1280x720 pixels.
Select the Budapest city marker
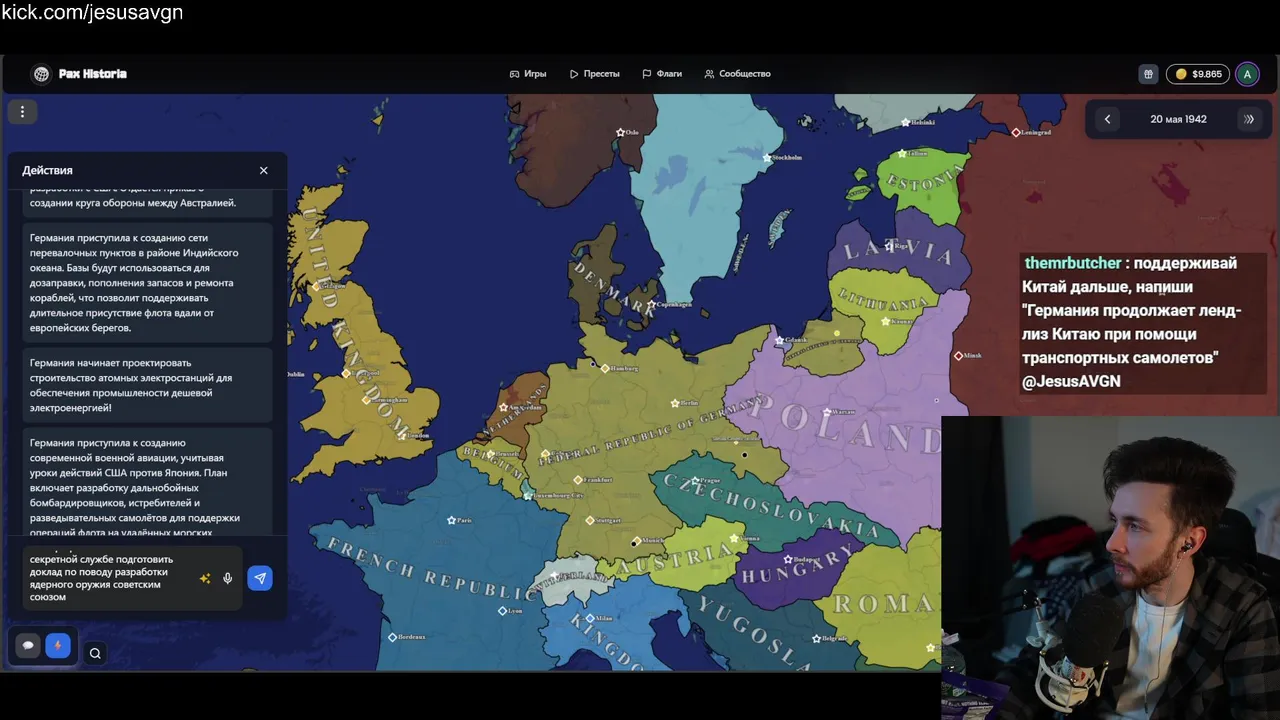788,559
